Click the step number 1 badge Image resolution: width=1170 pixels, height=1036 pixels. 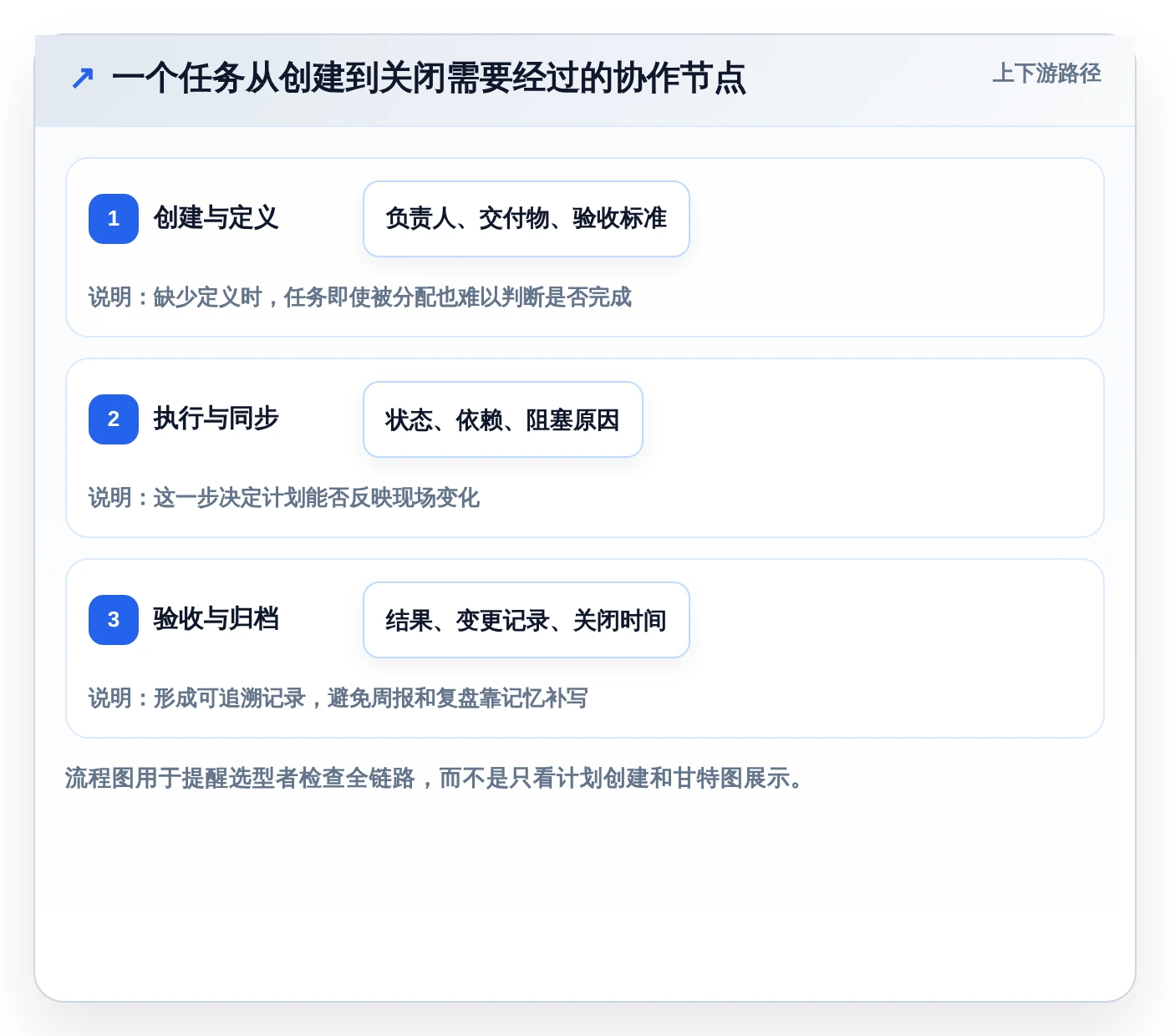(114, 219)
